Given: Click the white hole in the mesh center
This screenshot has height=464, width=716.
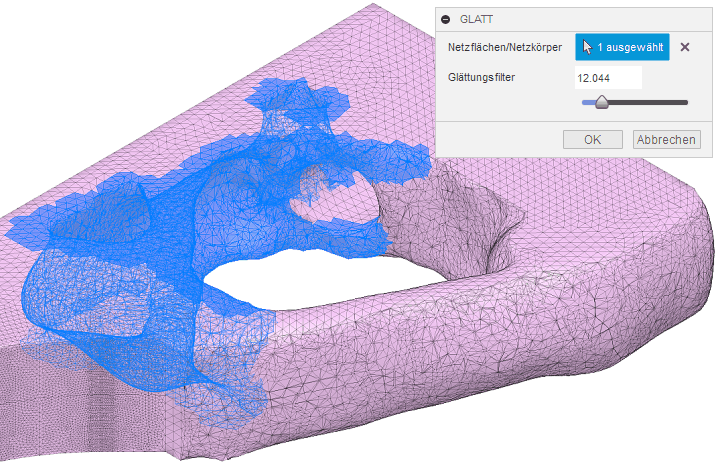Looking at the screenshot, I should tap(300, 272).
